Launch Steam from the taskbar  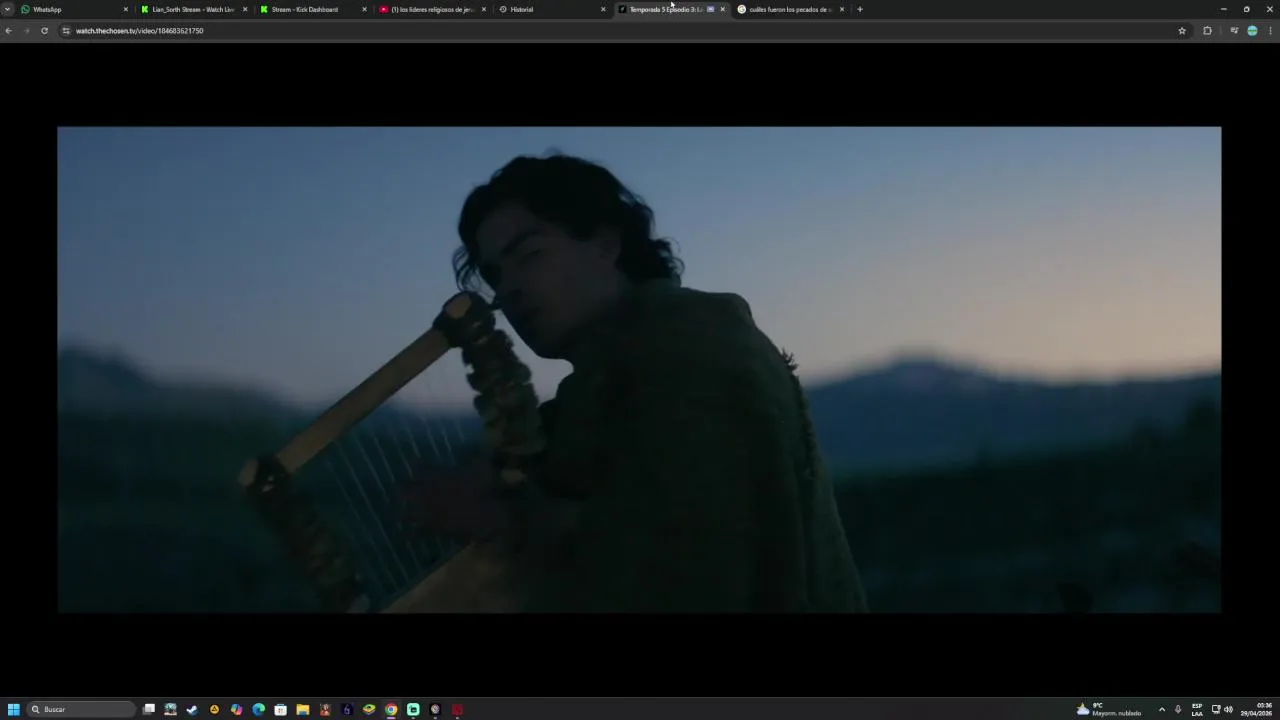192,709
